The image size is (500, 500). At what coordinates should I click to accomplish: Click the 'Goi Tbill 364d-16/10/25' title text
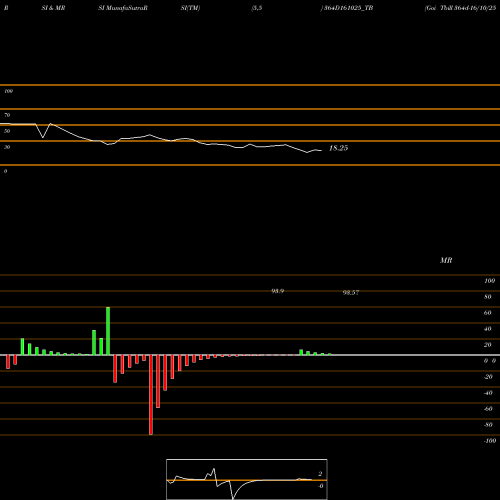click(460, 8)
